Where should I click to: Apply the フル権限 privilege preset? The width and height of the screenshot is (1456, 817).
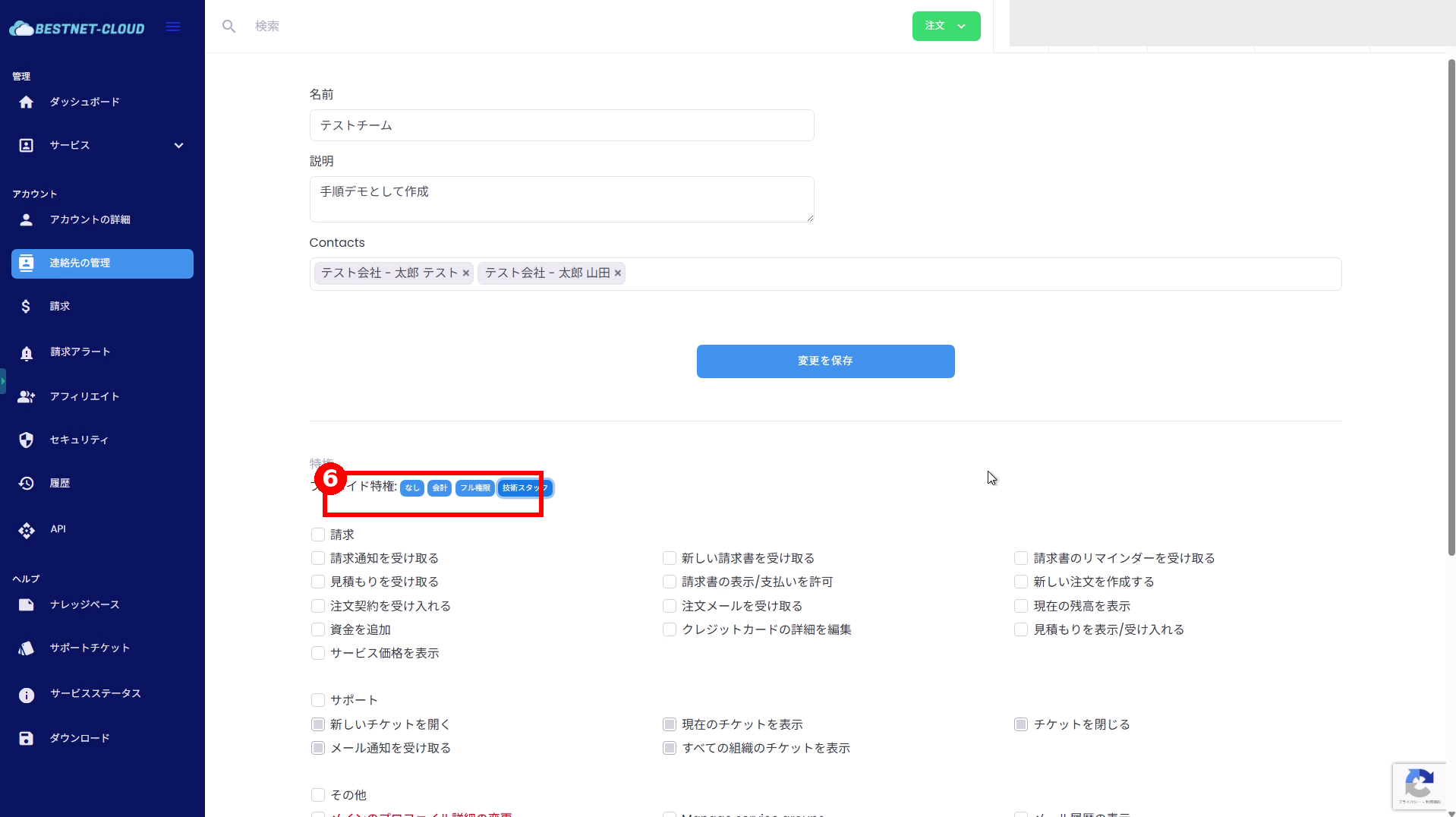[x=474, y=488]
